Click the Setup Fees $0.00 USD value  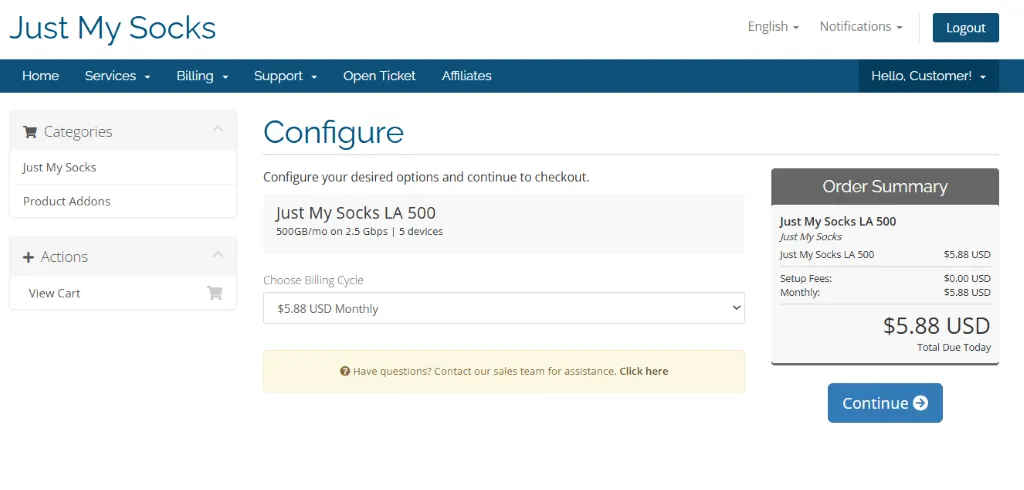(967, 278)
